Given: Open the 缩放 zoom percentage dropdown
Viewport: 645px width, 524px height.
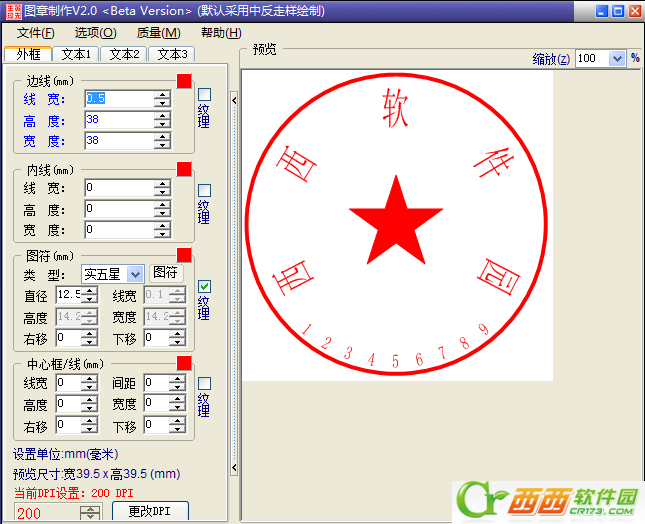Looking at the screenshot, I should click(617, 58).
